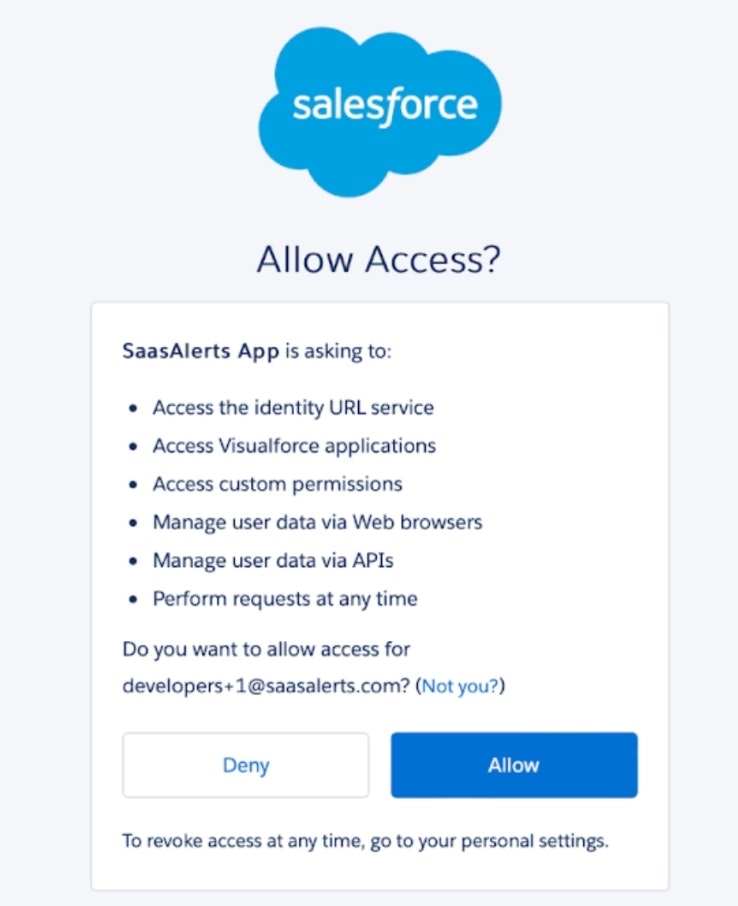Click bullet dot beside Manage user data via APIs
The width and height of the screenshot is (738, 906).
pos(134,562)
